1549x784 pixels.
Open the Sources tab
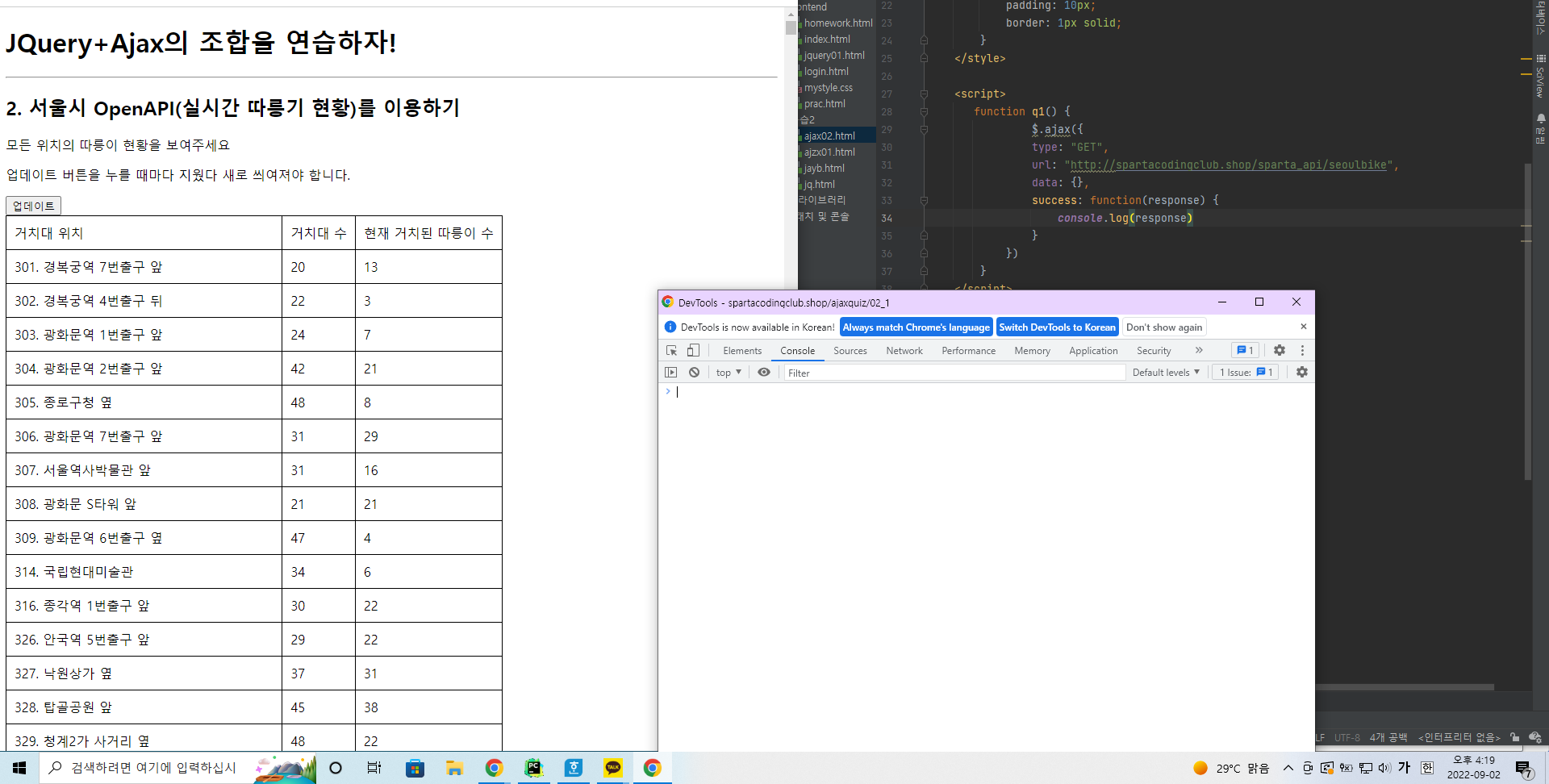tap(850, 351)
